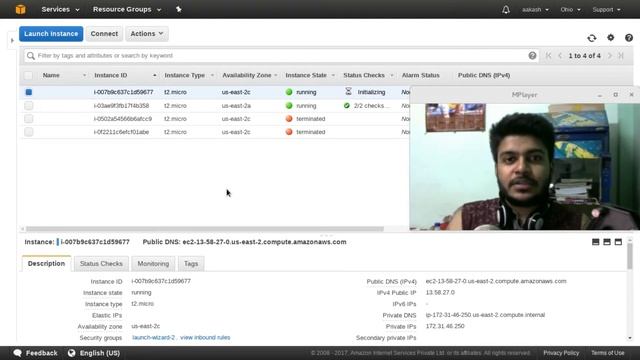Click IPv4 Public IP value 13.58.27.0

click(440, 293)
